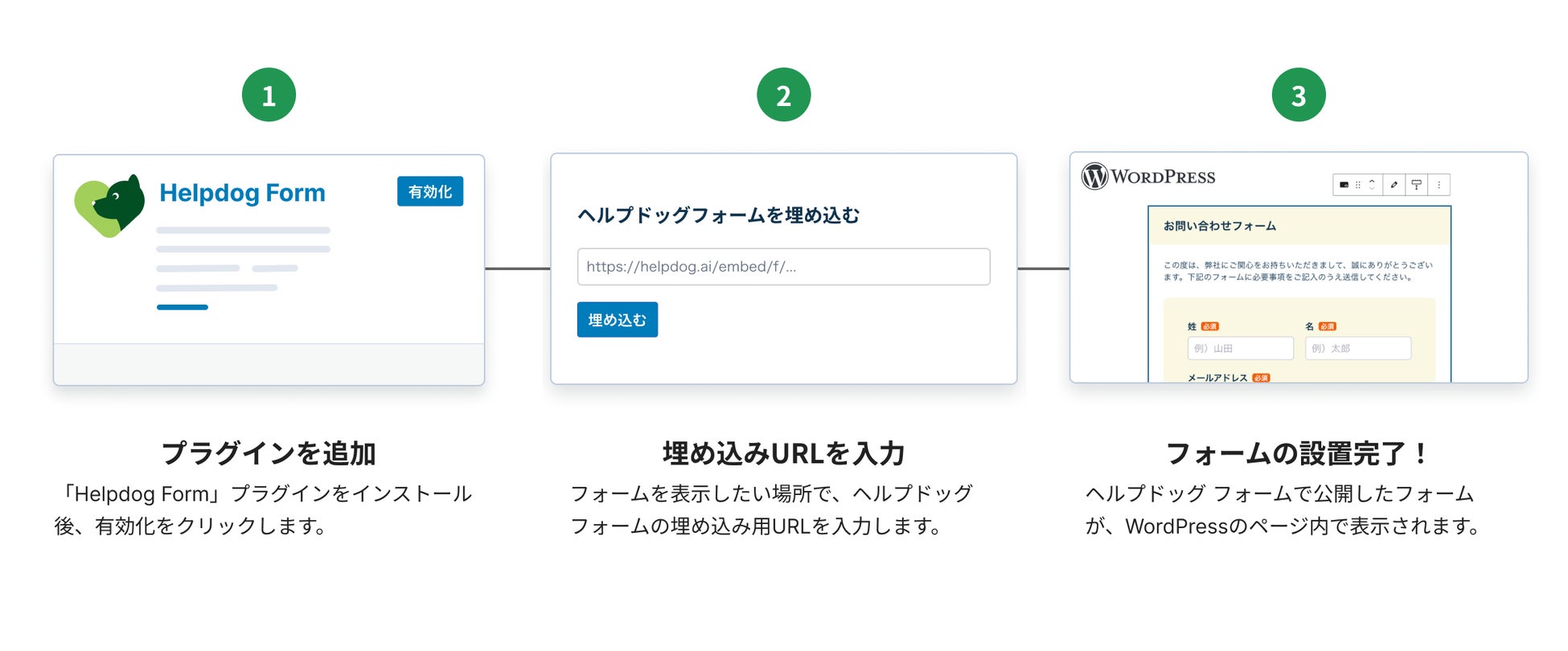Viewport: 1568px width, 651px height.
Task: Click the 姓 field with placeholder 山田
Action: (1240, 348)
